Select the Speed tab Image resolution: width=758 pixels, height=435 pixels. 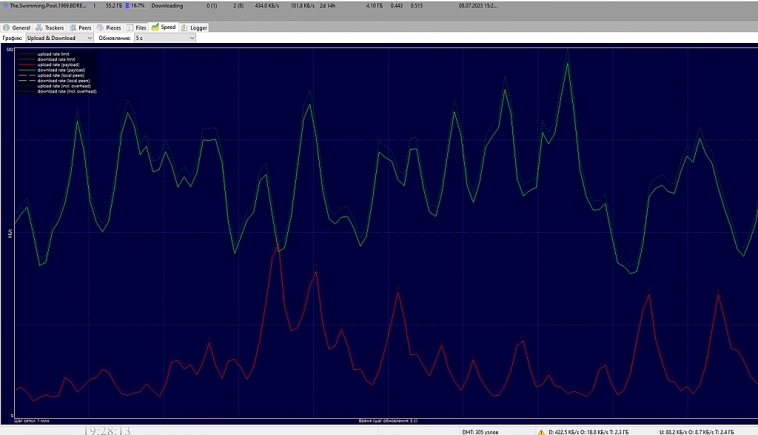163,27
